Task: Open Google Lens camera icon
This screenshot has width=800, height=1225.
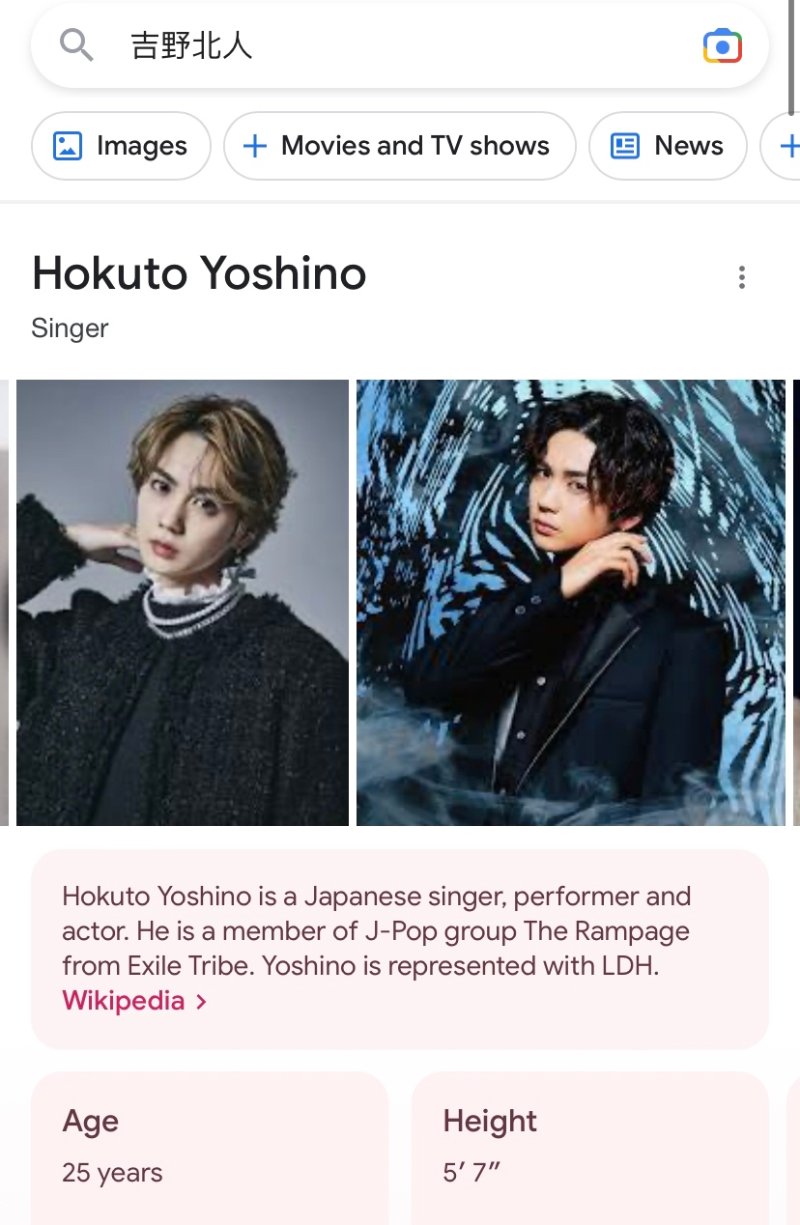Action: click(722, 46)
